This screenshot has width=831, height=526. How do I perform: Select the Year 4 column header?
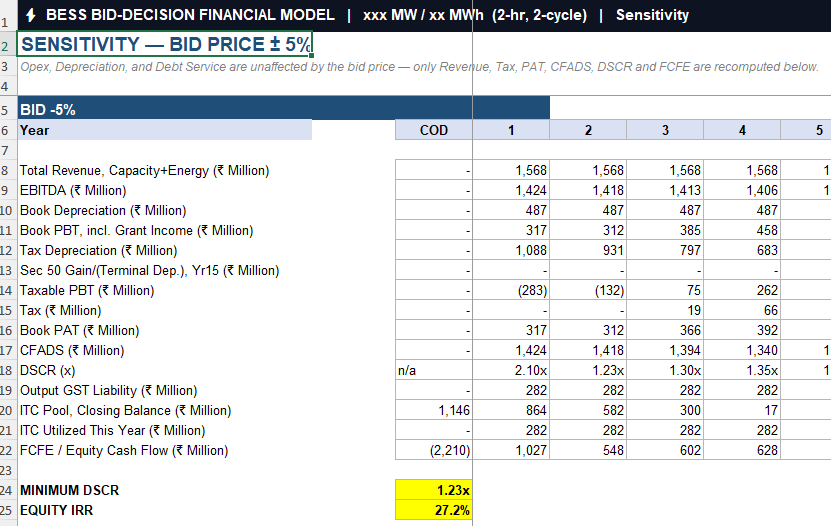(x=742, y=130)
